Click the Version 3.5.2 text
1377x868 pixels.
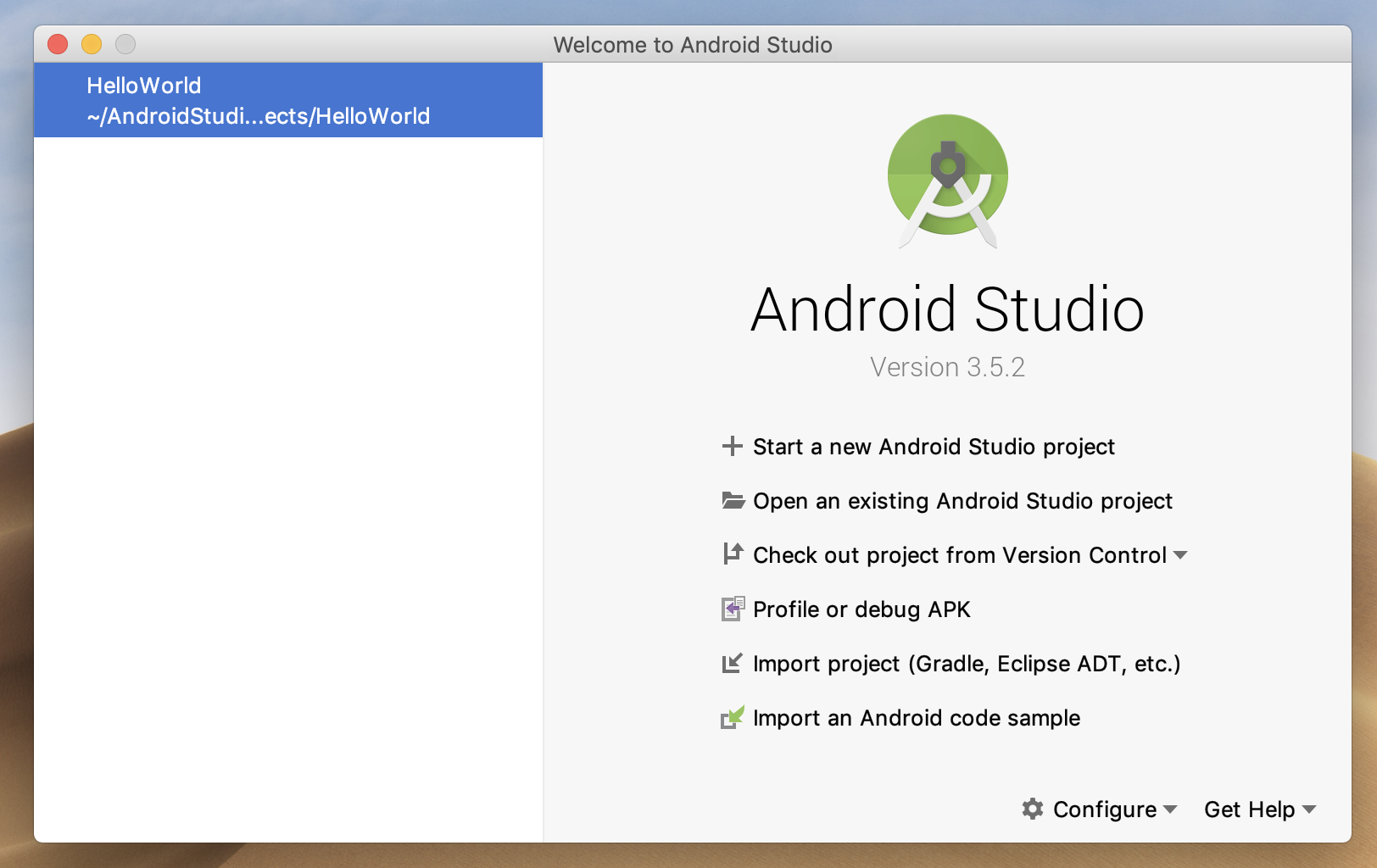[947, 367]
